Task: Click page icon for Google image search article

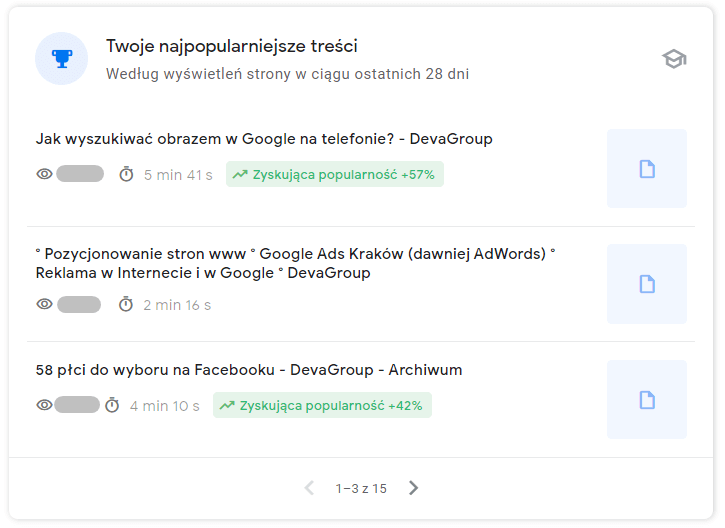Action: [646, 169]
